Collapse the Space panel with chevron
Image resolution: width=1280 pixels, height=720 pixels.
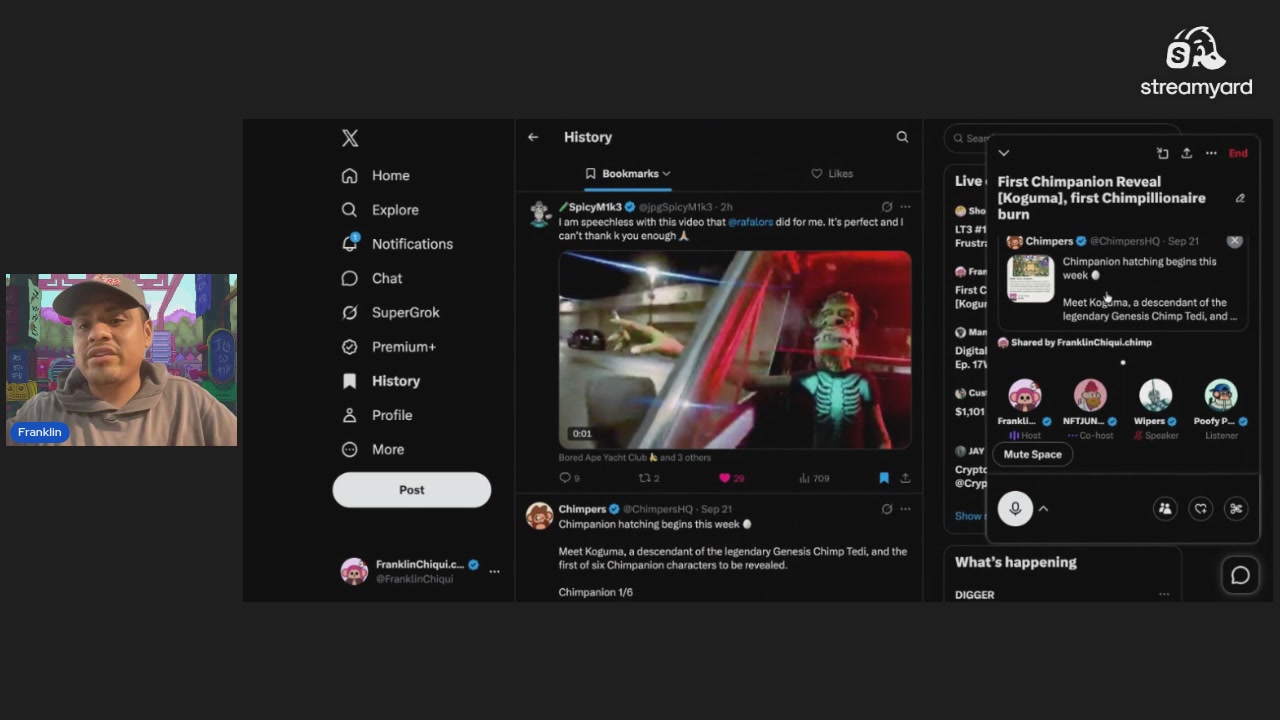coord(1004,153)
